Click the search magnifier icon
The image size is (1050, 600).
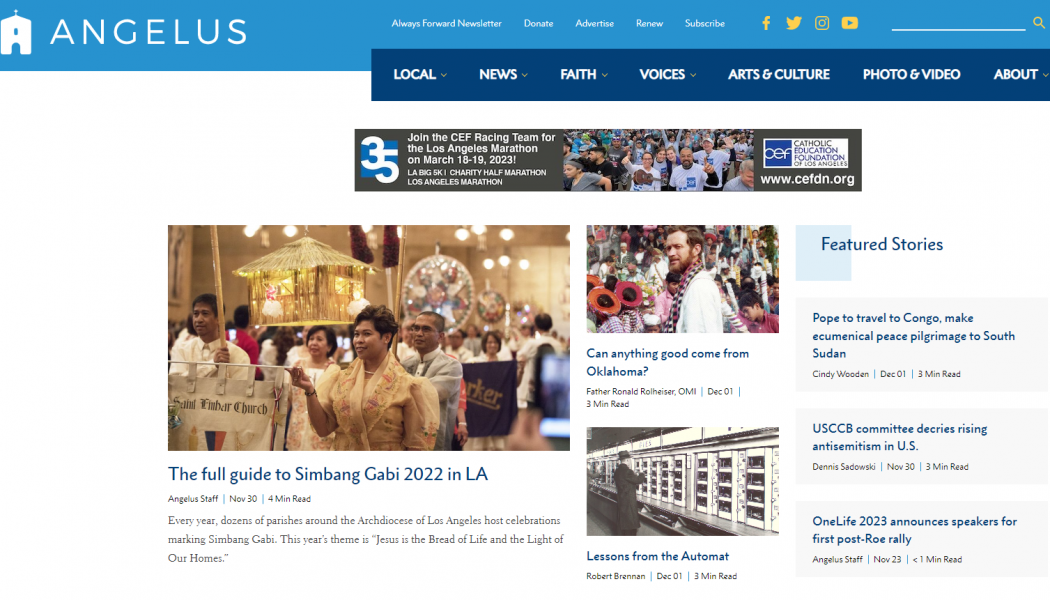1039,23
